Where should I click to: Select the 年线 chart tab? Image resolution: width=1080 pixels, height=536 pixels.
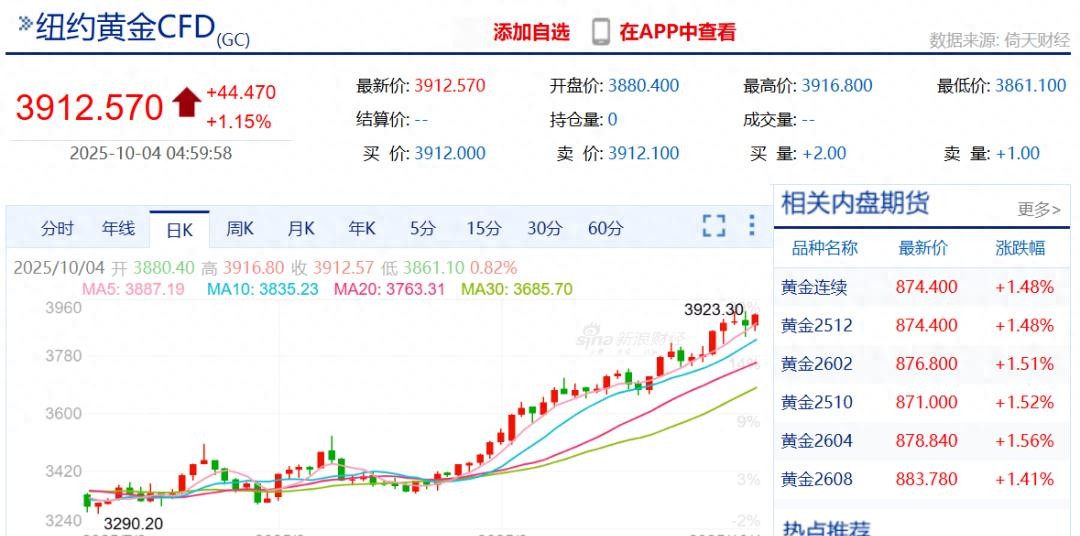click(x=118, y=229)
